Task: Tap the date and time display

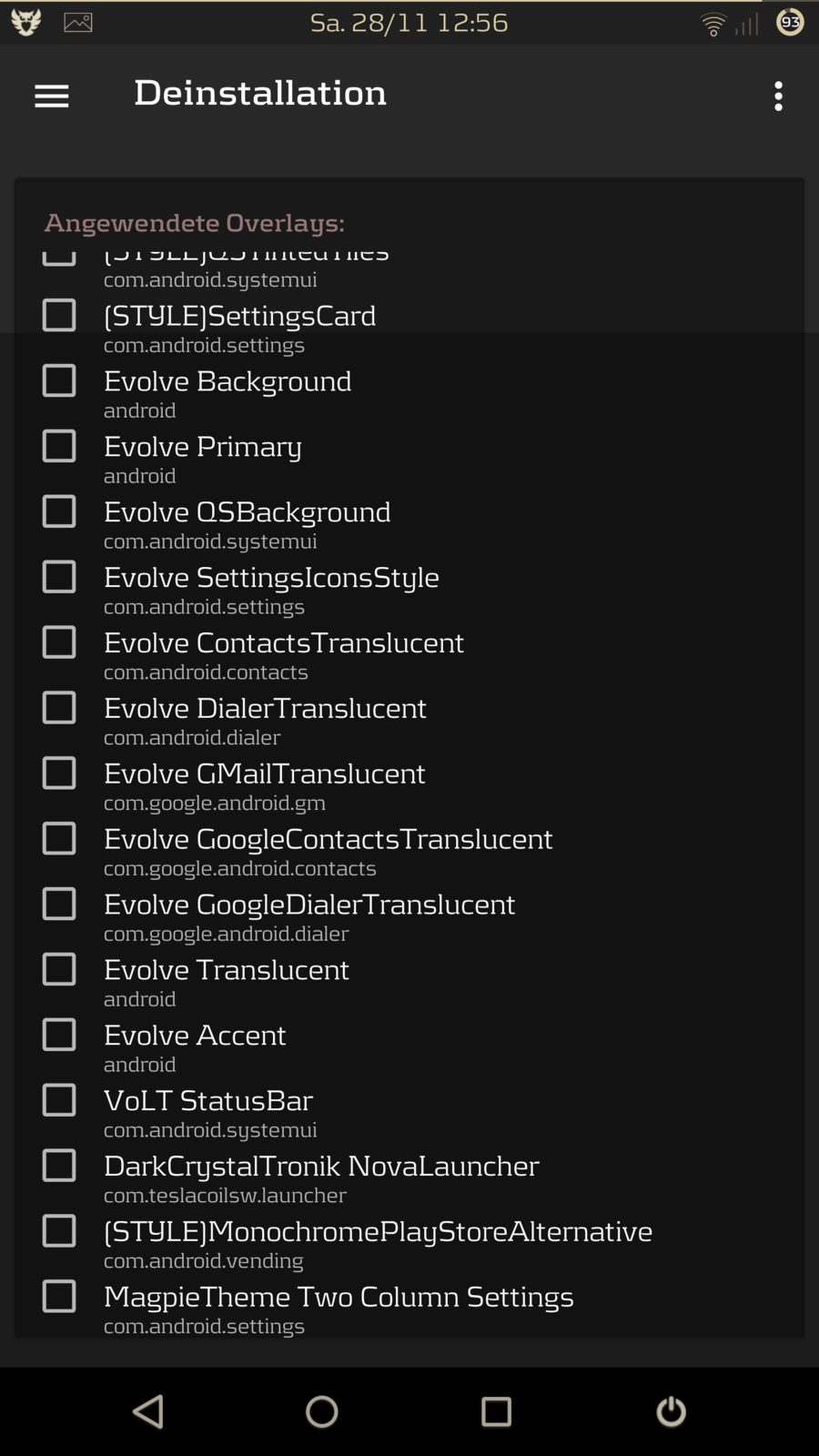Action: tap(409, 22)
